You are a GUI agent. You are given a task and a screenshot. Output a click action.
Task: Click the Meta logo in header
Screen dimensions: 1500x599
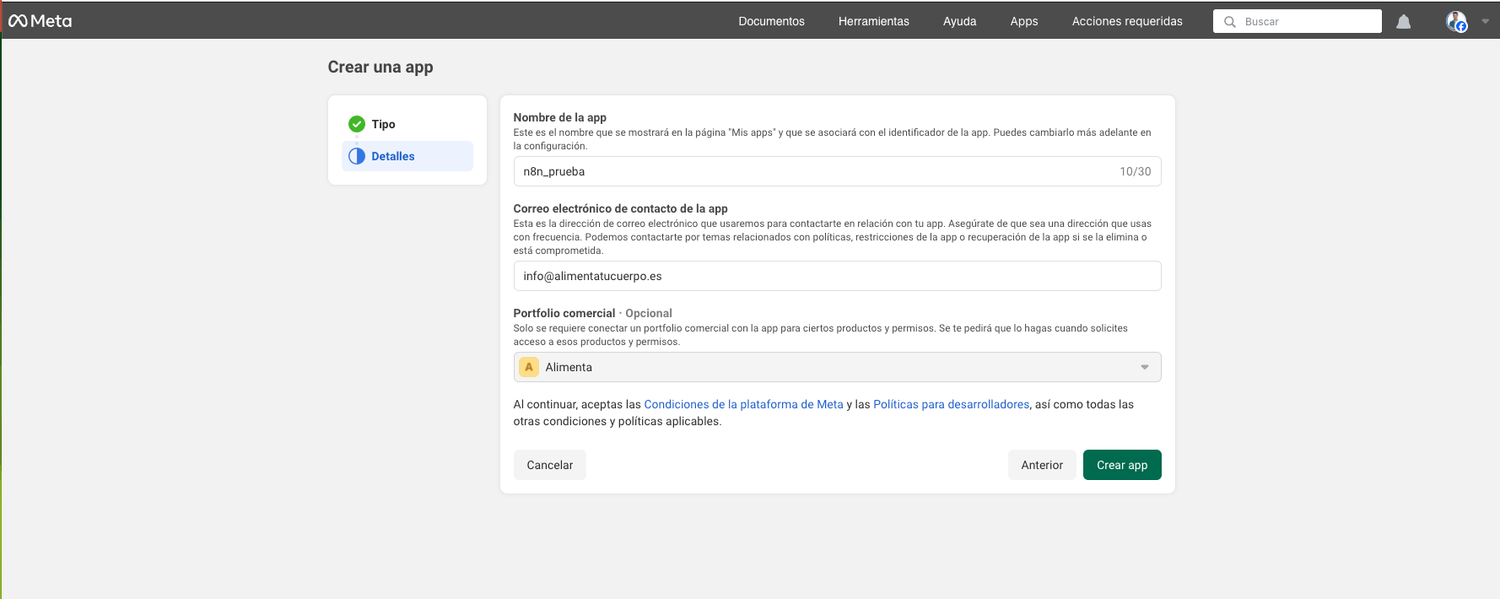40,21
